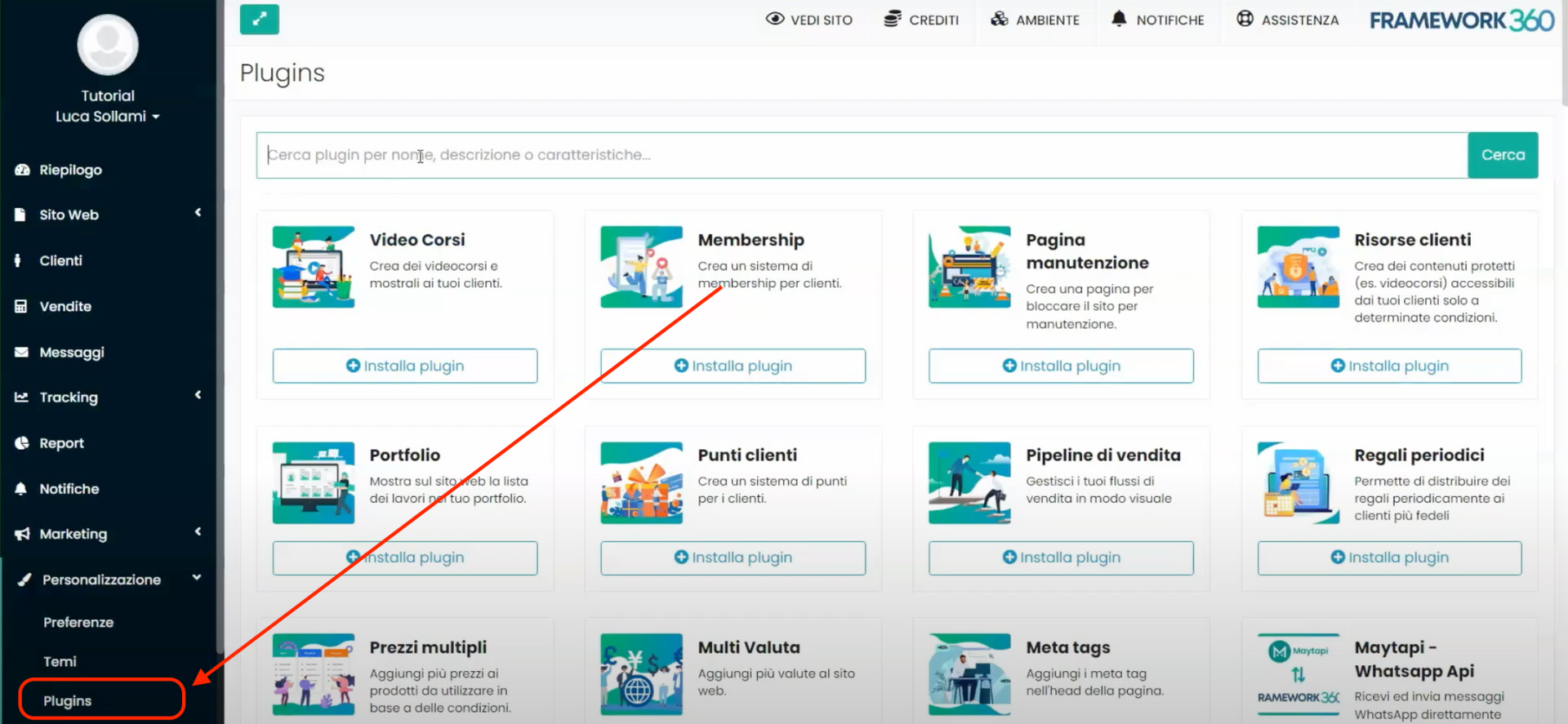
Task: Open Plugins in the sidebar
Action: (68, 701)
